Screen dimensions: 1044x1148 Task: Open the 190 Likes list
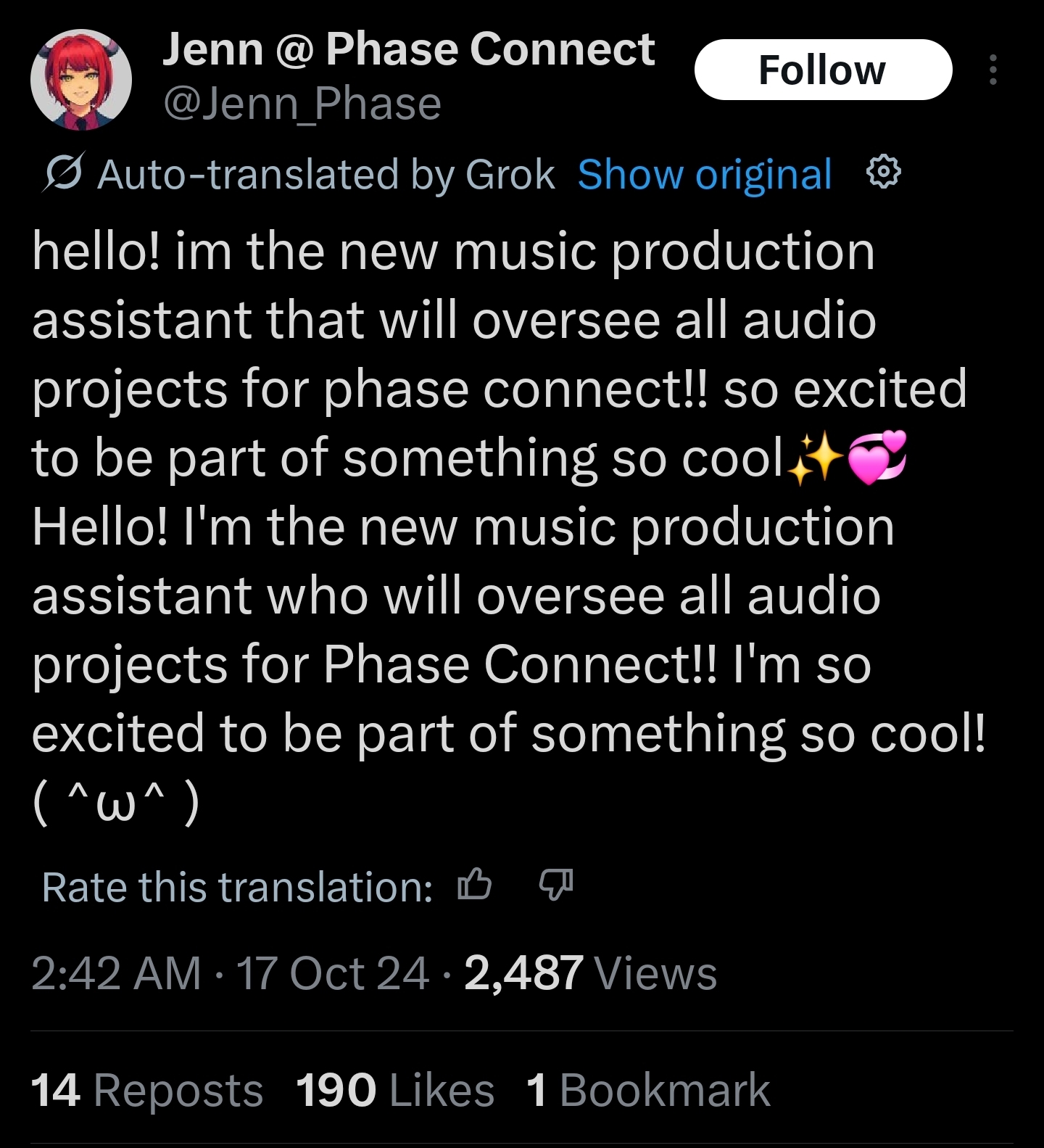coord(394,1090)
